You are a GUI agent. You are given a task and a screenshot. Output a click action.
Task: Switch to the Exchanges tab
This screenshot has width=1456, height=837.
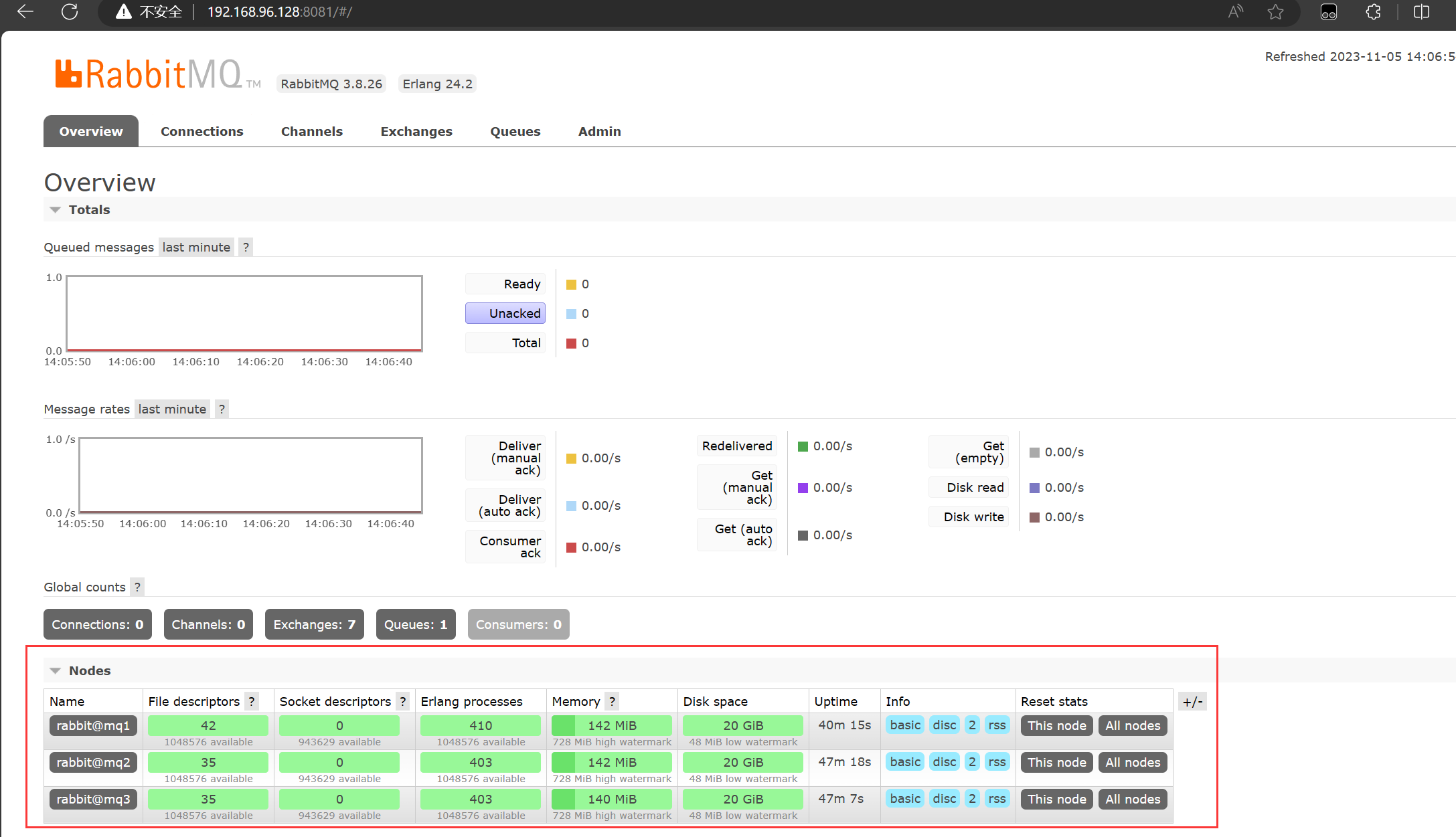point(416,131)
